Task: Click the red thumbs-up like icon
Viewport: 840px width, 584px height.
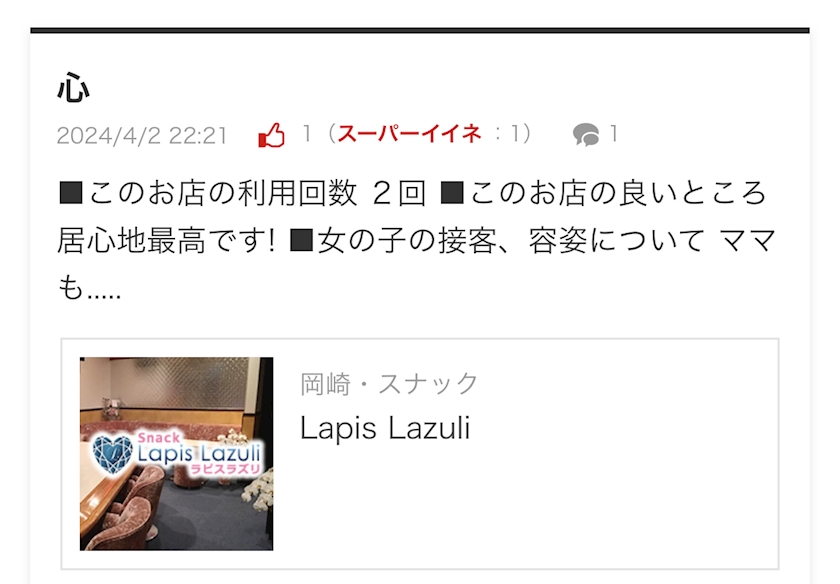Action: [272, 134]
